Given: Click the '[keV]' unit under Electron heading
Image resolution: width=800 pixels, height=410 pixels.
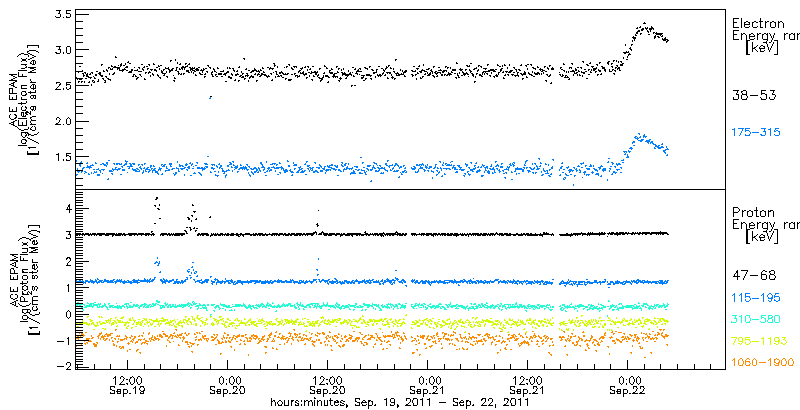Looking at the screenshot, I should tap(762, 48).
